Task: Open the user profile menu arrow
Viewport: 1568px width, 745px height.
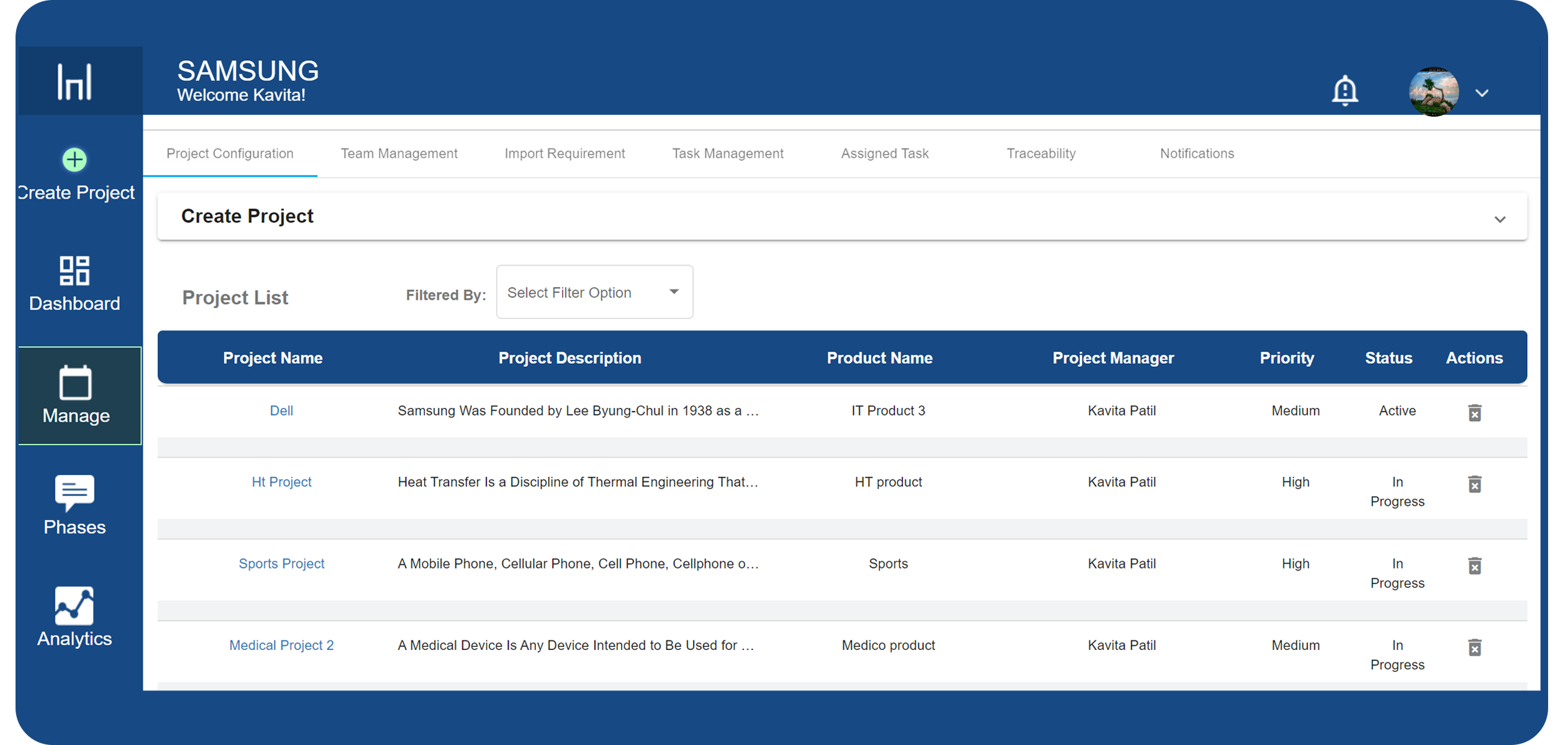Action: (x=1482, y=93)
